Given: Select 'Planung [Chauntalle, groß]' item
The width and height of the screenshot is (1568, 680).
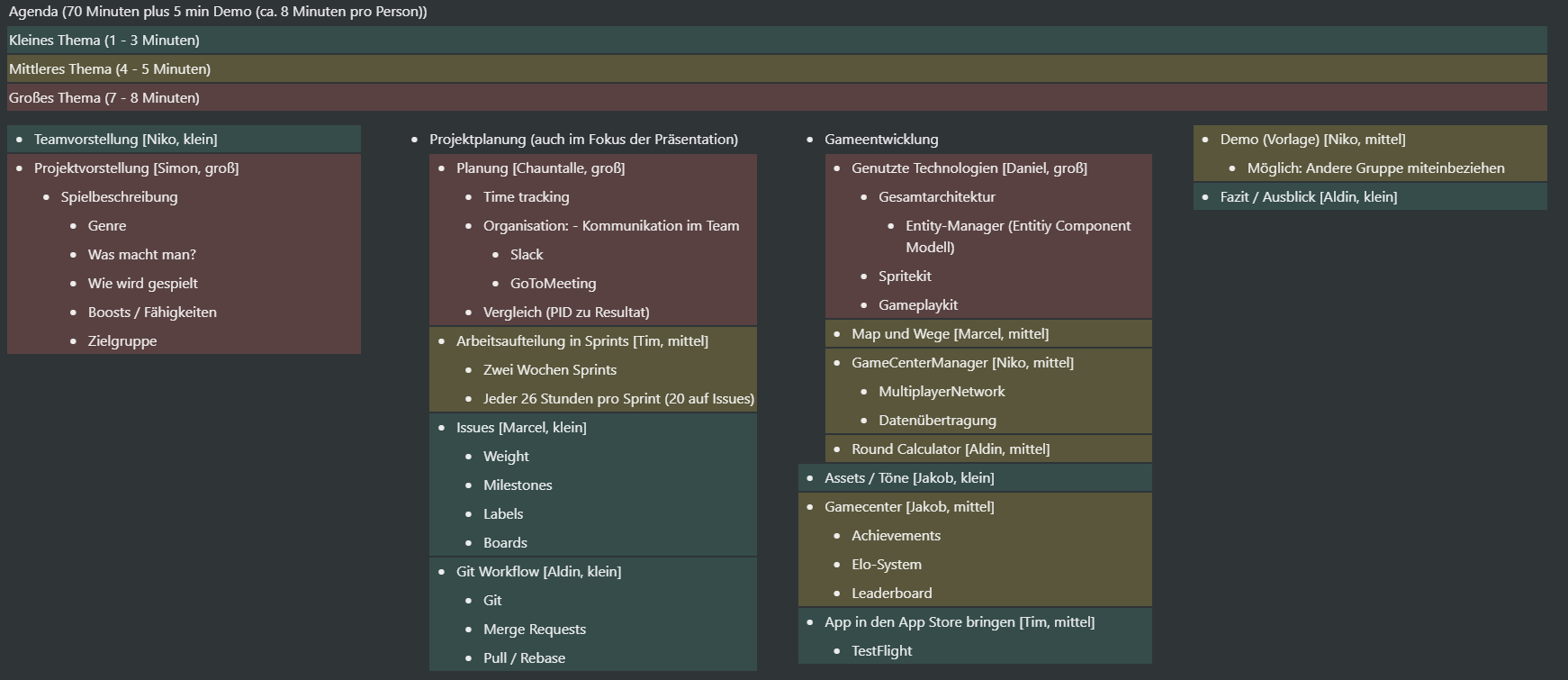Looking at the screenshot, I should 540,168.
